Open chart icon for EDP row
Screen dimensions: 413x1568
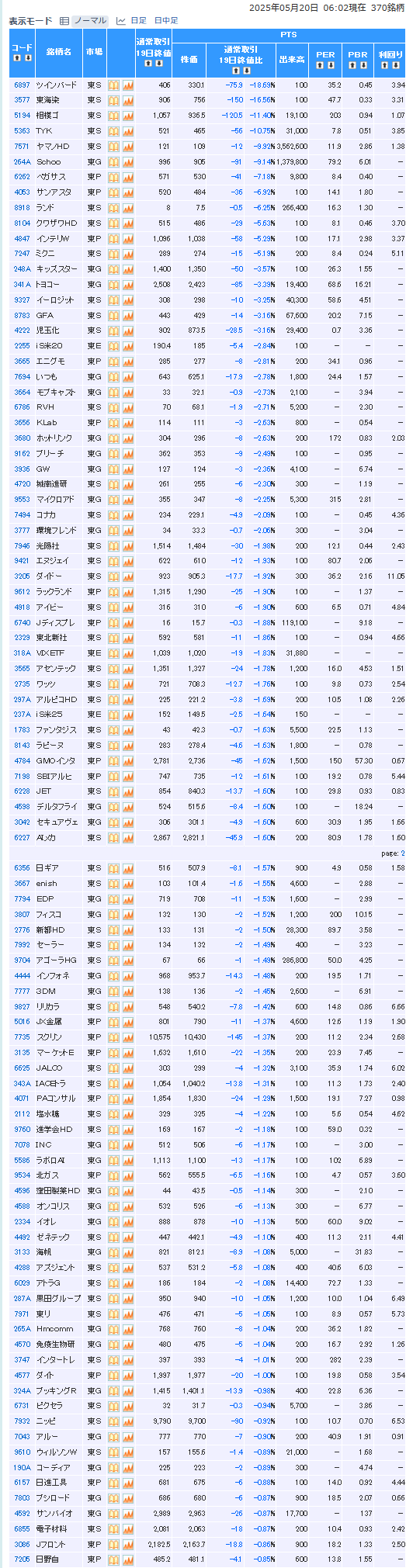[x=128, y=899]
